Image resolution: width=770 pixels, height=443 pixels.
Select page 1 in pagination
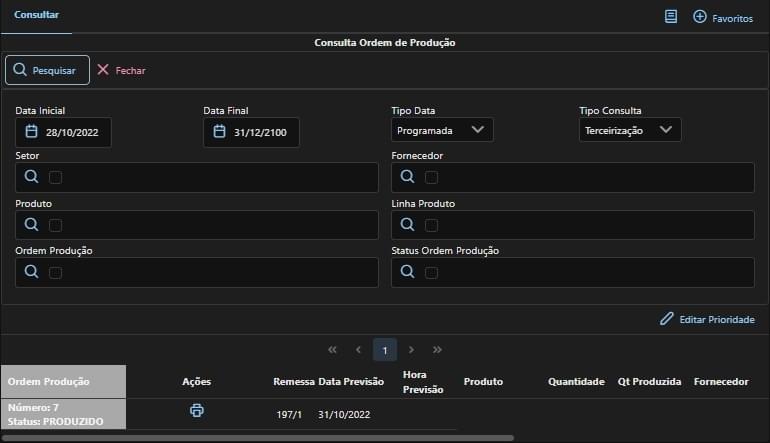pos(385,350)
